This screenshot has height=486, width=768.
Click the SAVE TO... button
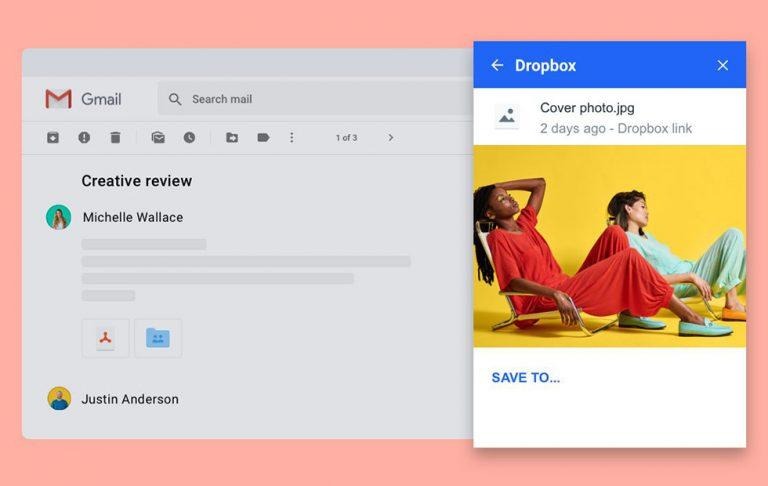[526, 378]
